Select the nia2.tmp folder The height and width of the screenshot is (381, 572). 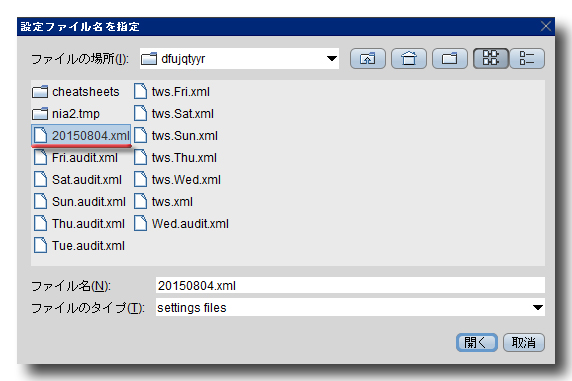[66, 114]
